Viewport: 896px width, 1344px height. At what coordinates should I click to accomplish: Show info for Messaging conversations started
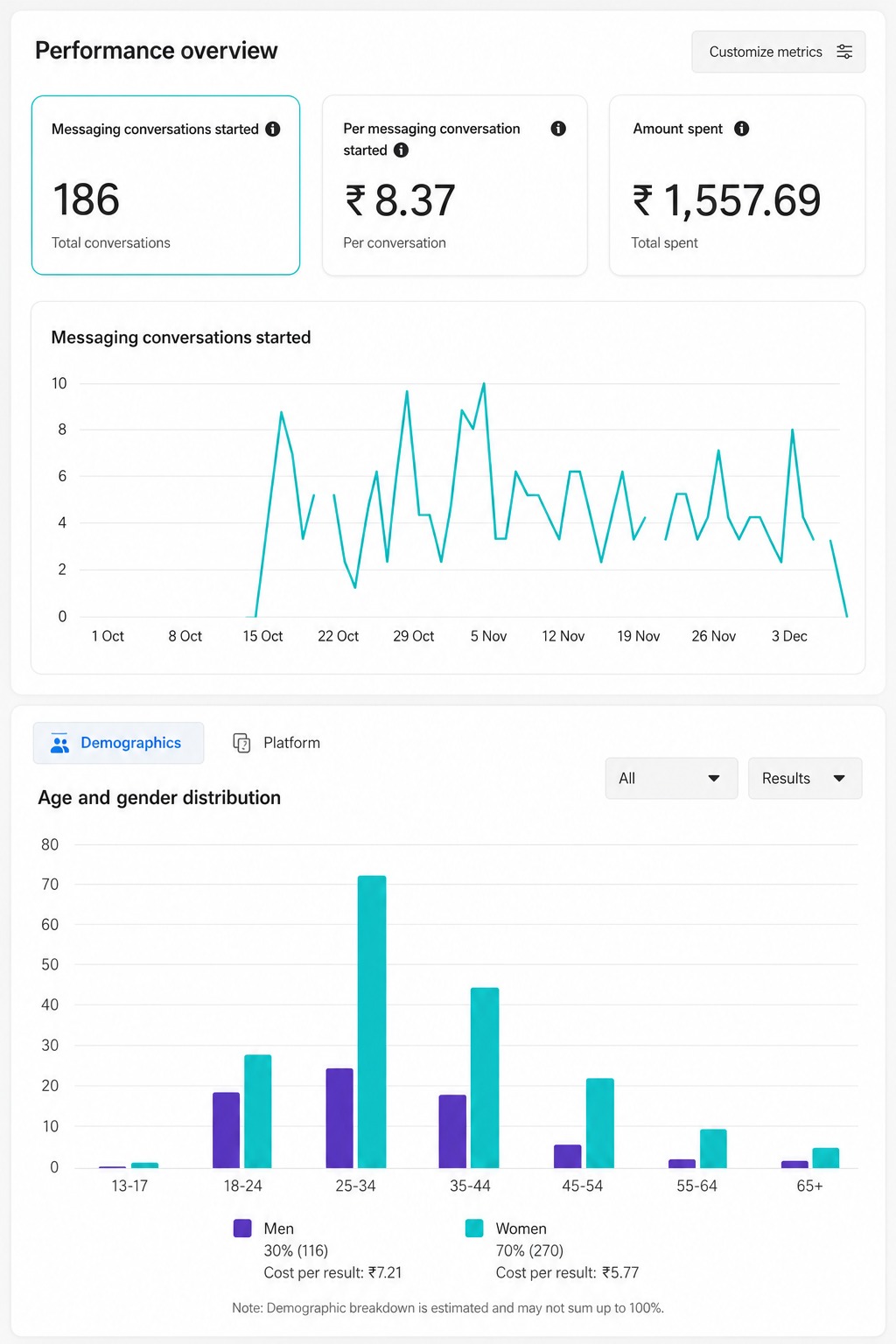click(273, 129)
